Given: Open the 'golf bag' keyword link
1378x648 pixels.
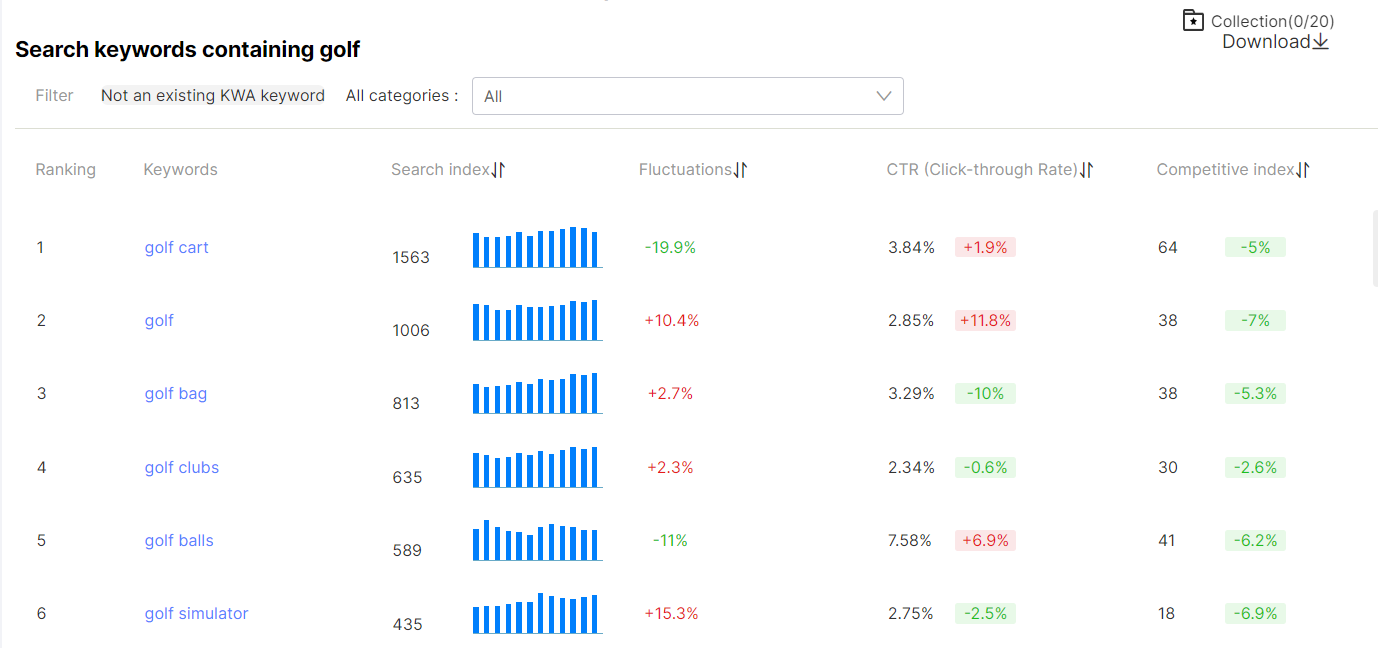Looking at the screenshot, I should [x=175, y=393].
